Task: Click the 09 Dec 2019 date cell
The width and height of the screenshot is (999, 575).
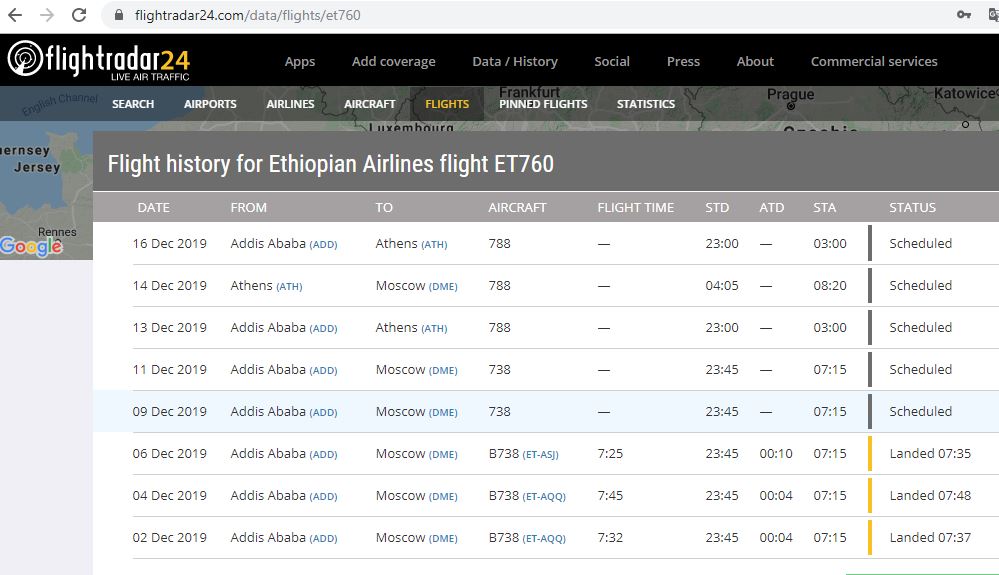Action: coord(169,411)
